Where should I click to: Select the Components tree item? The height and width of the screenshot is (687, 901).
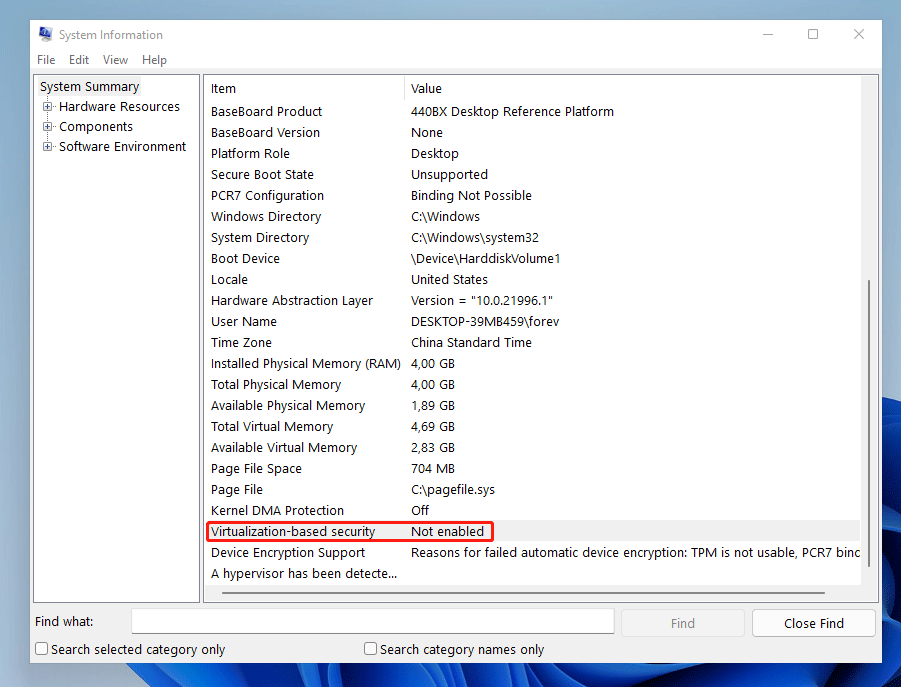(96, 126)
